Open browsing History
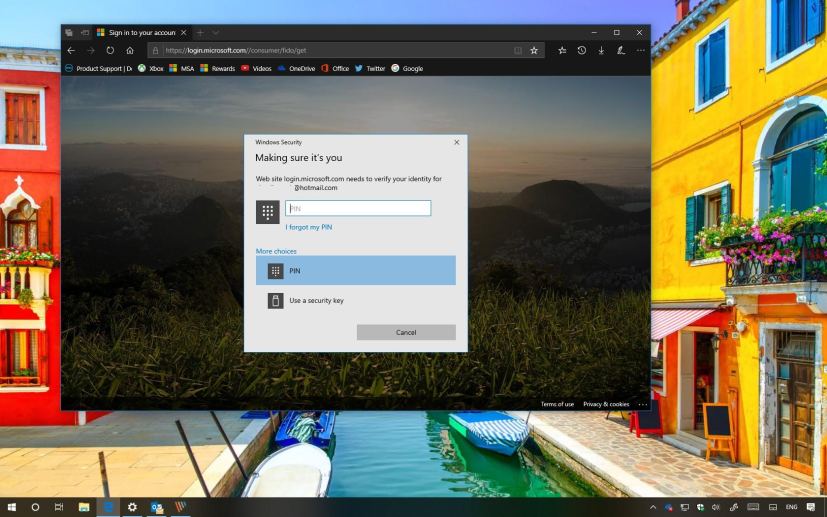 point(582,51)
